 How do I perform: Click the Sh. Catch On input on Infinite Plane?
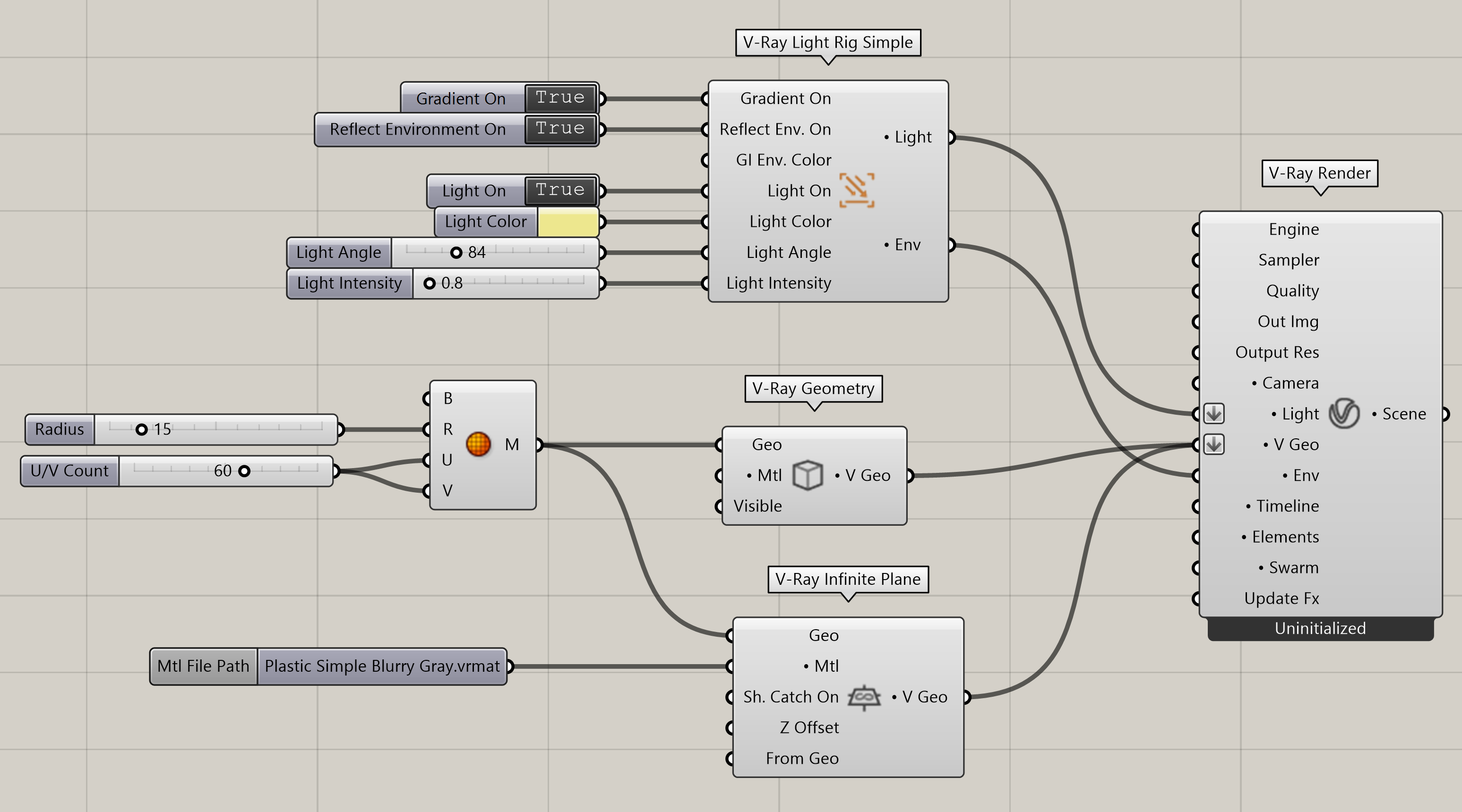791,697
